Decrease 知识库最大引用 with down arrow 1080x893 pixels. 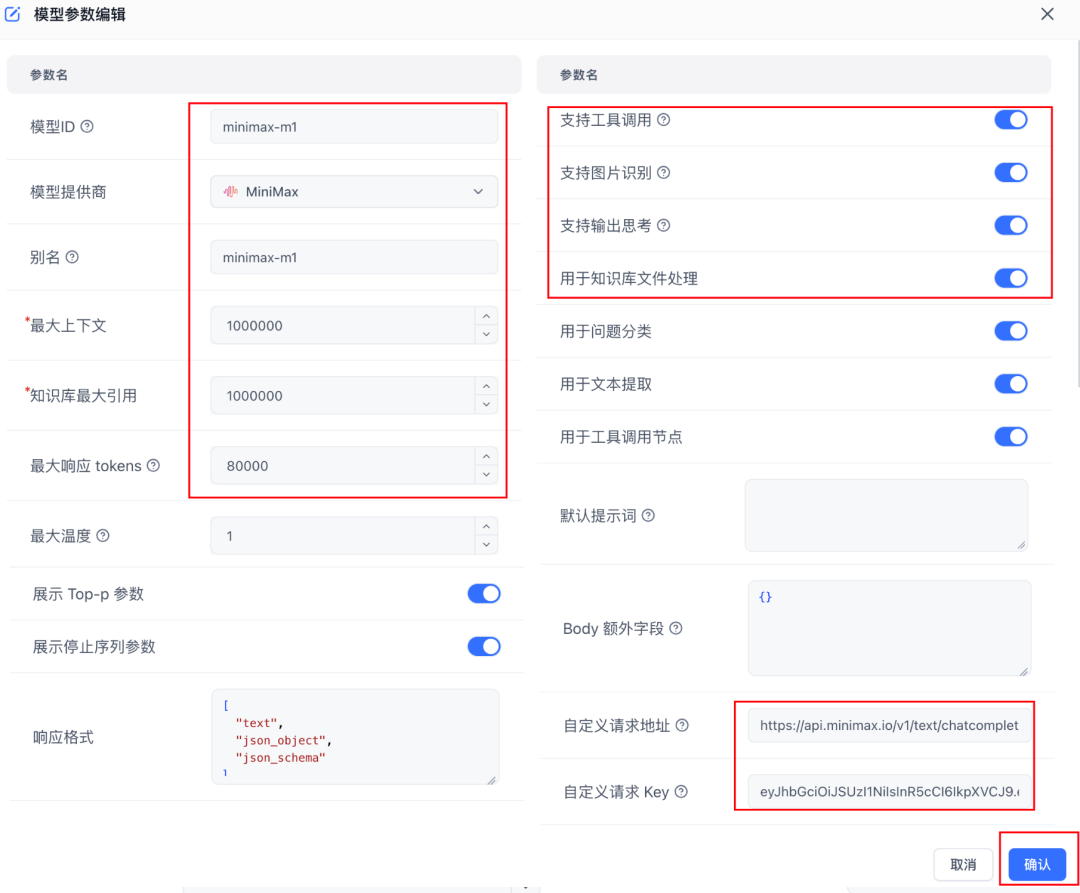[486, 405]
